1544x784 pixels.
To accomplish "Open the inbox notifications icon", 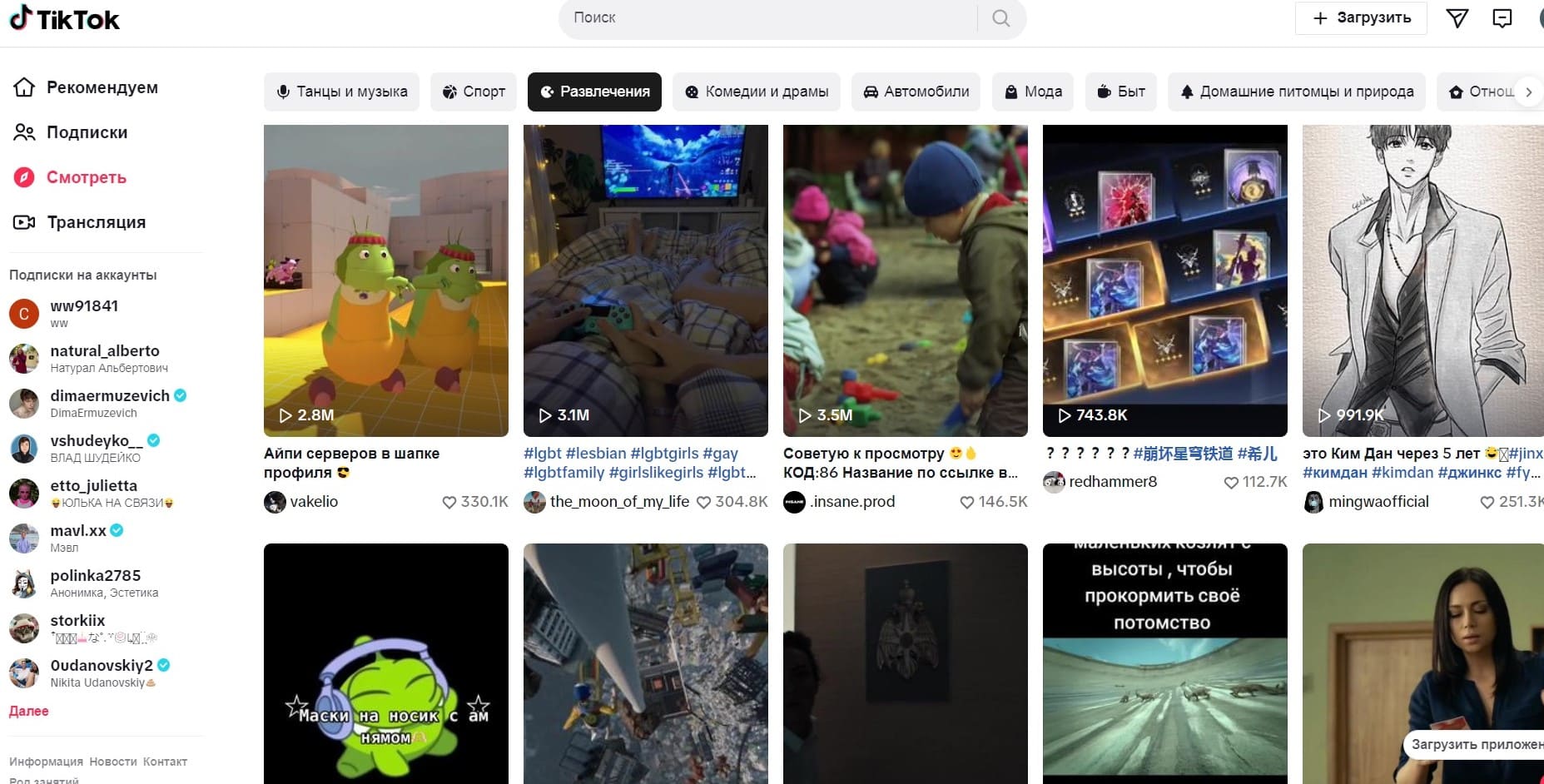I will pyautogui.click(x=1502, y=18).
